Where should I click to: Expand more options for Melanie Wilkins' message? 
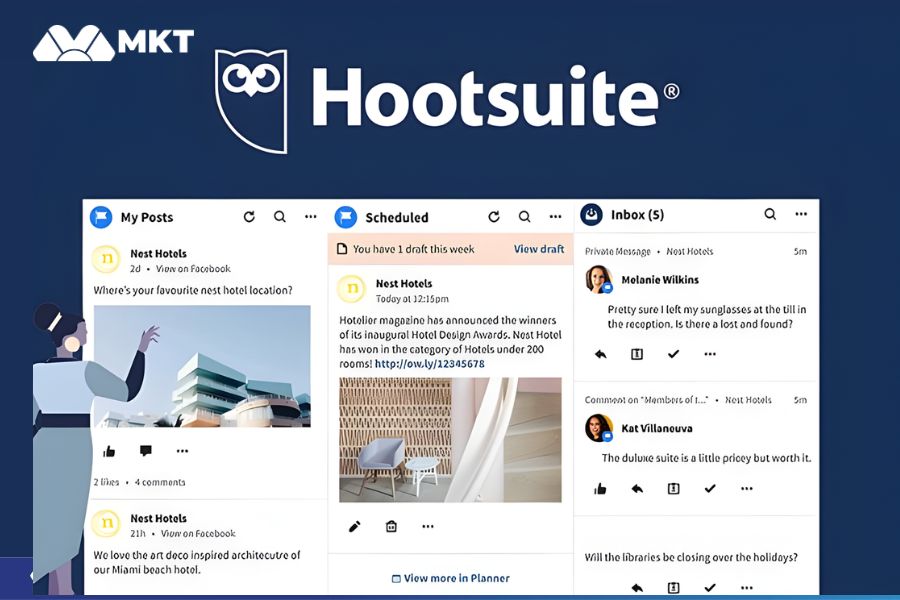(710, 354)
